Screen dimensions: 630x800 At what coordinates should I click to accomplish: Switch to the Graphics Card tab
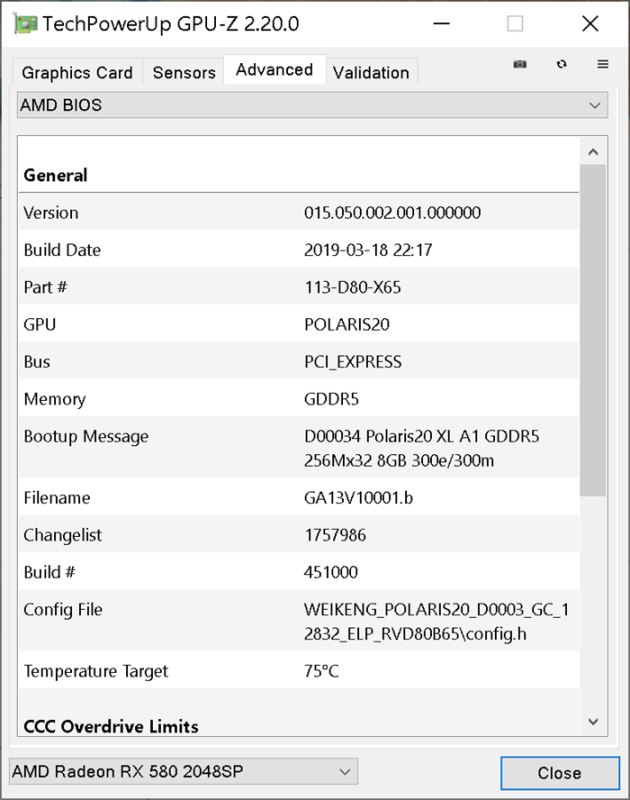[x=77, y=72]
